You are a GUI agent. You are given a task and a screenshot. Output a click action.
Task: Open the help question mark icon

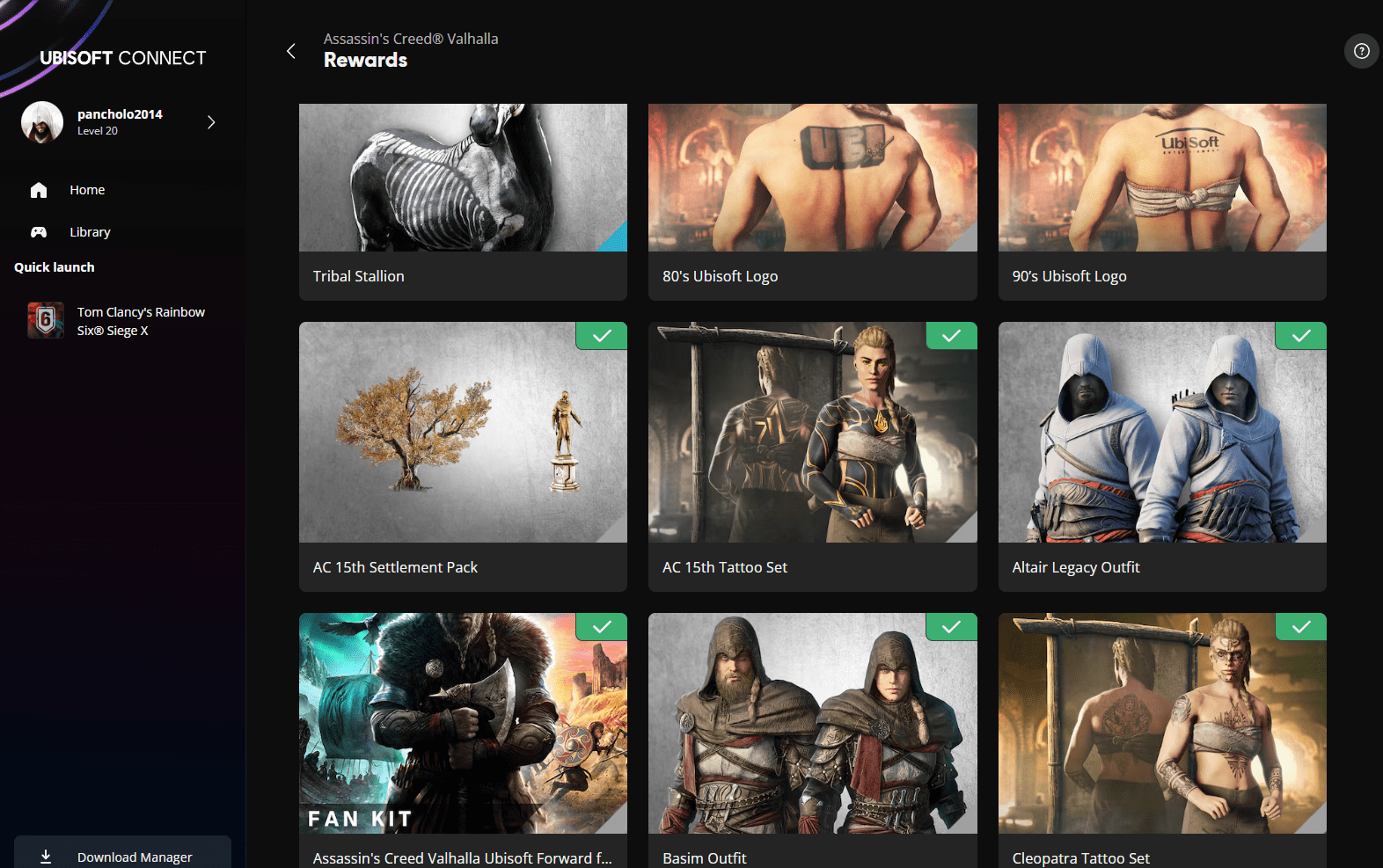tap(1361, 51)
